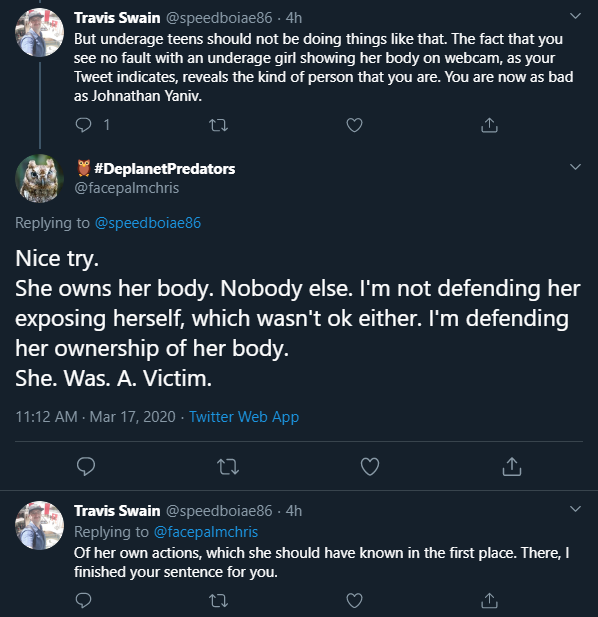Reply to Travis Swain's last tweet
This screenshot has width=598, height=617.
(83, 600)
